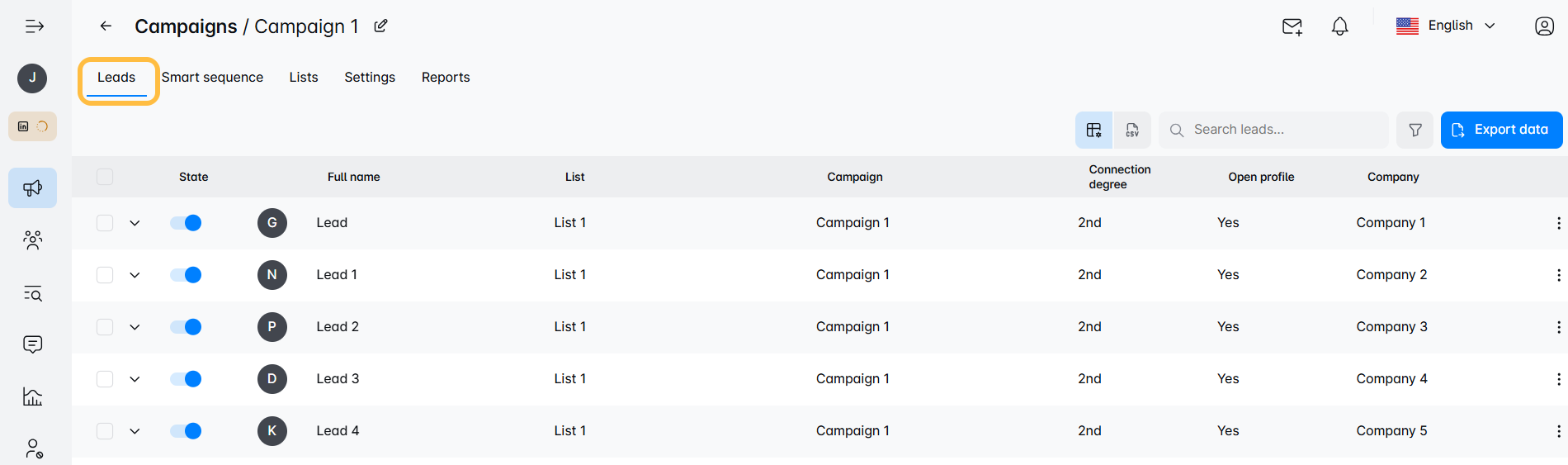Tick the select-all checkbox in table header

point(105,177)
